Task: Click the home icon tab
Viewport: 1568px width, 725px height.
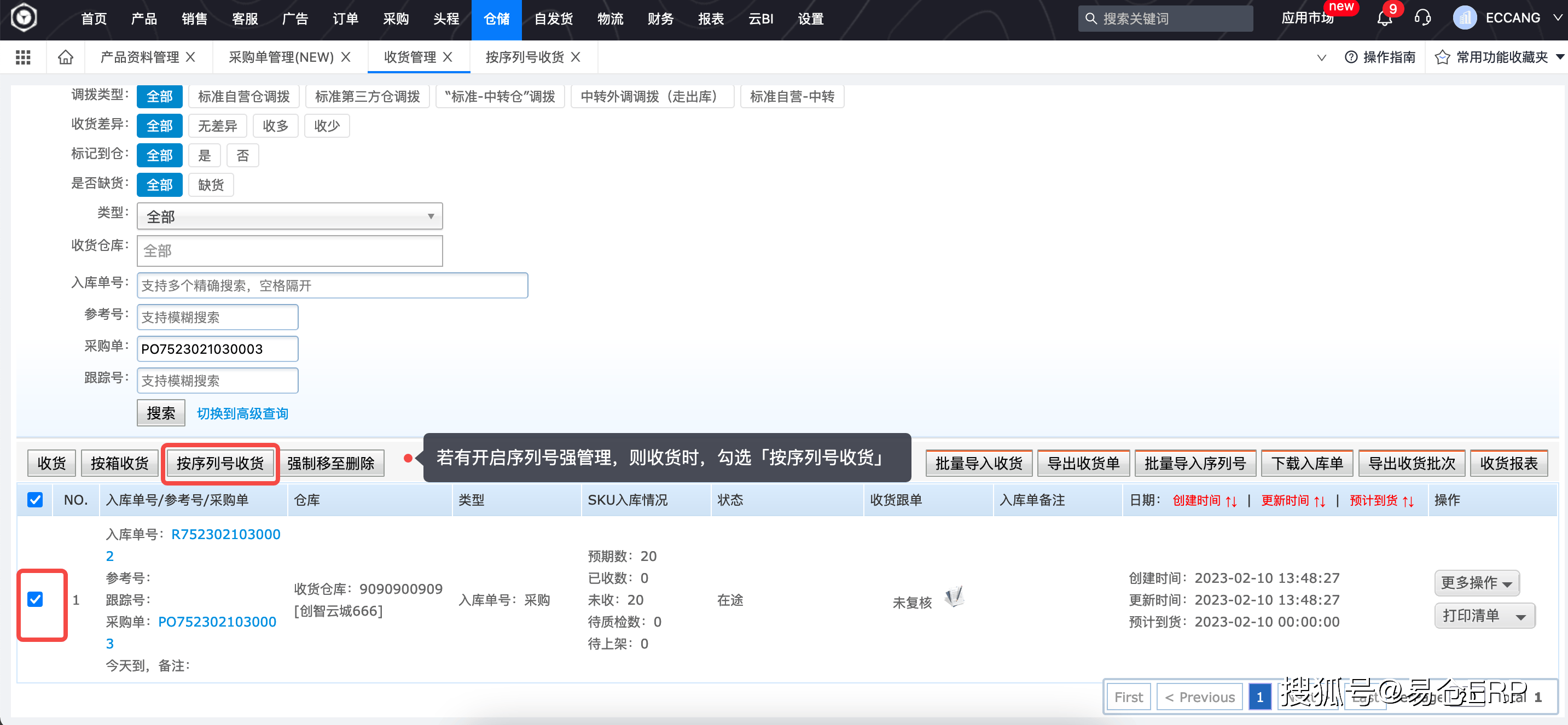Action: pos(65,57)
